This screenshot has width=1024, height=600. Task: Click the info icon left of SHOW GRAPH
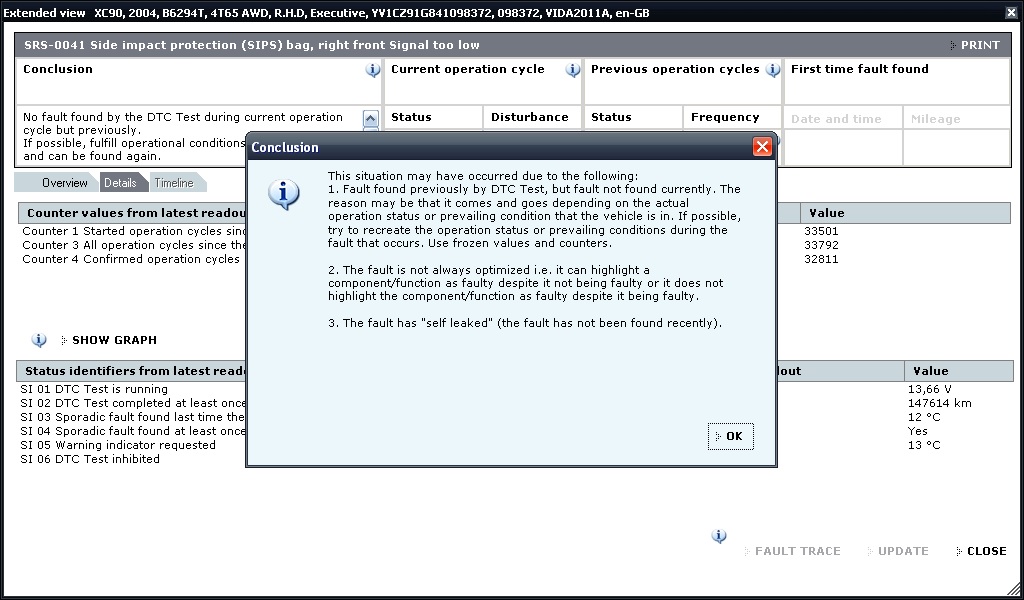(39, 340)
